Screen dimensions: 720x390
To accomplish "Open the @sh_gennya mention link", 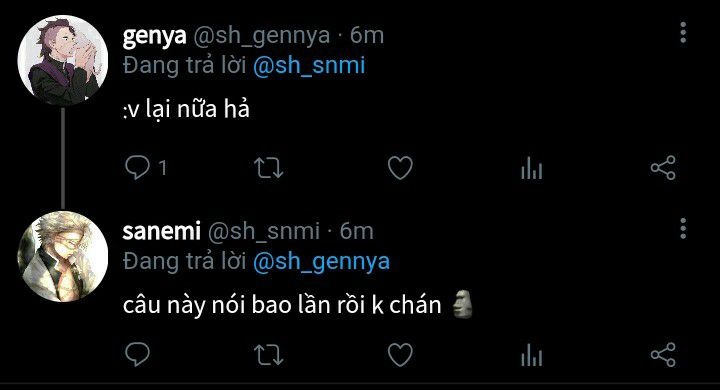I will tap(321, 262).
